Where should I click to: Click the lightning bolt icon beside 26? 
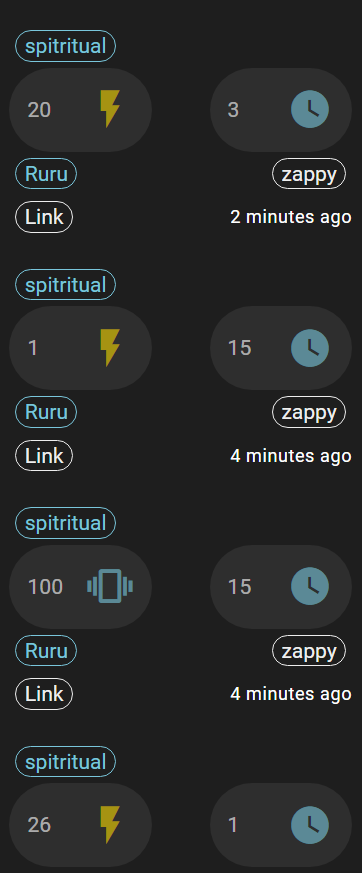(110, 825)
